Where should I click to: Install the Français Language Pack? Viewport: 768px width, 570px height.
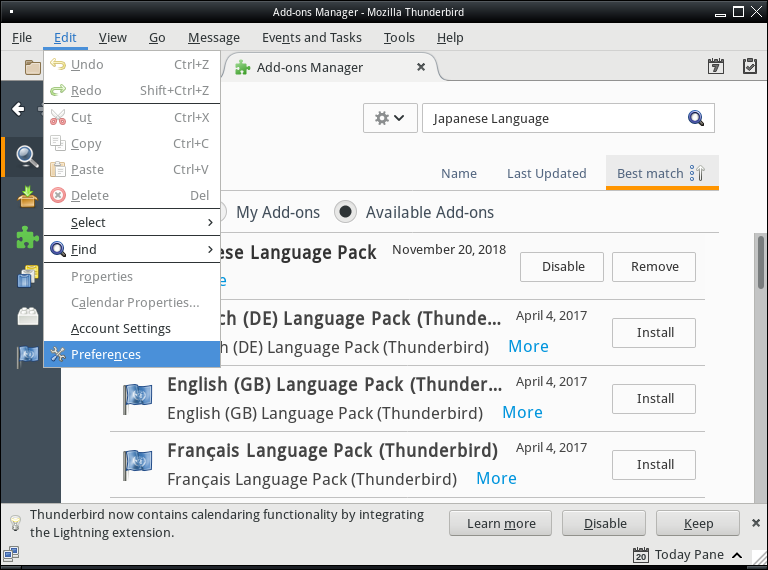[654, 465]
